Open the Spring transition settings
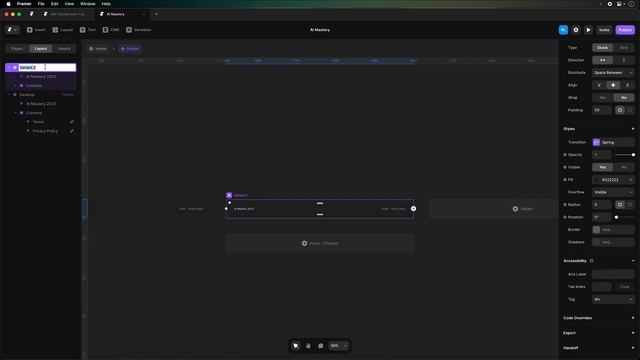Screen dimensions: 640x360 pos(613,142)
